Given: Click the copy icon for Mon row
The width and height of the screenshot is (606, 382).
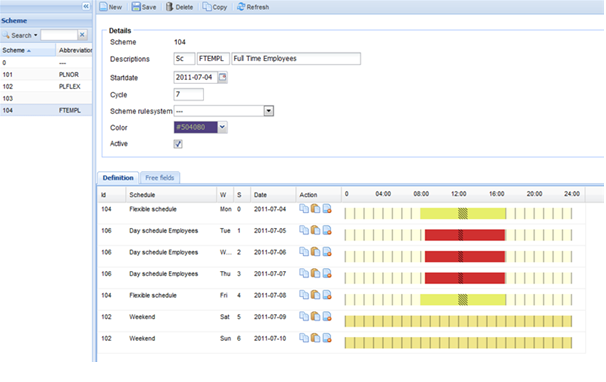Looking at the screenshot, I should 304,209.
